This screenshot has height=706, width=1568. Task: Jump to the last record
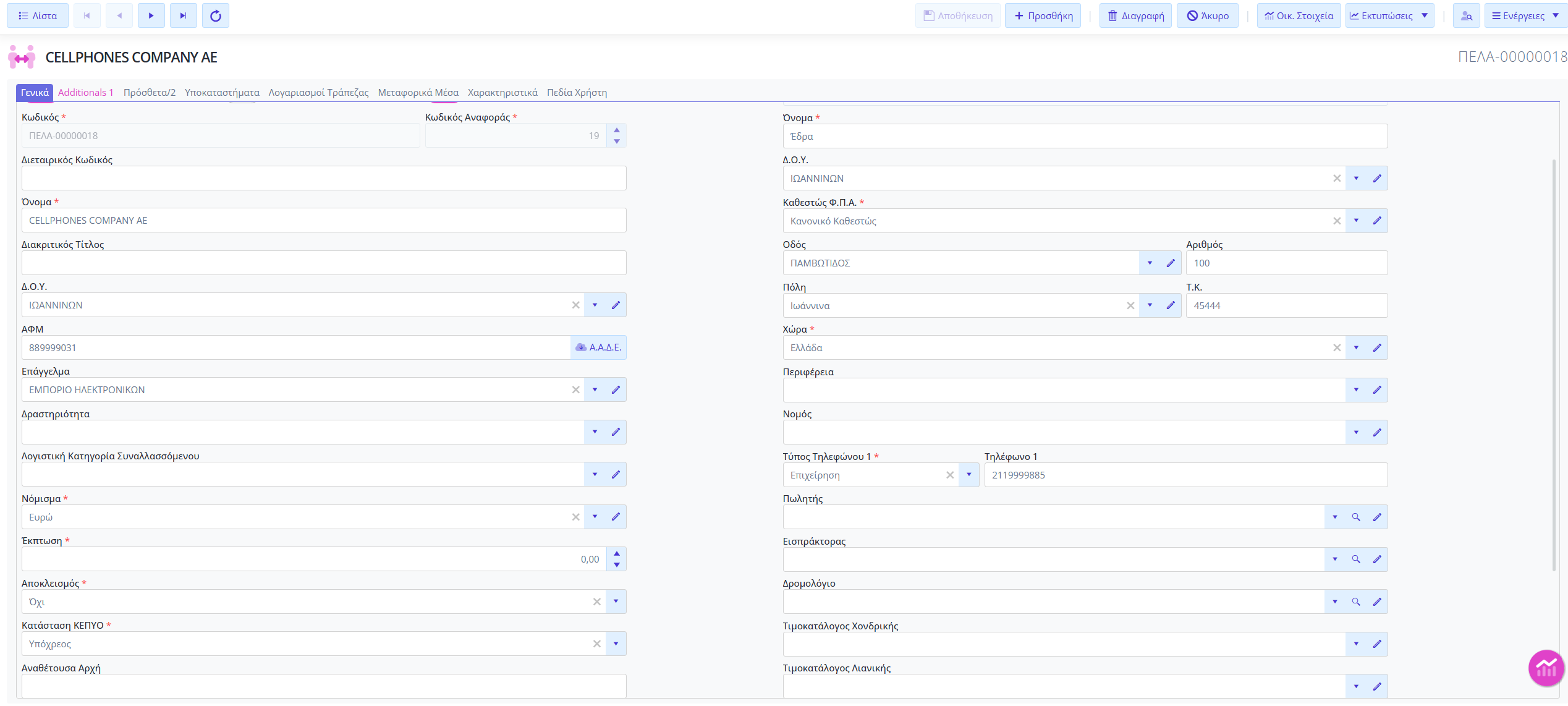click(x=183, y=15)
